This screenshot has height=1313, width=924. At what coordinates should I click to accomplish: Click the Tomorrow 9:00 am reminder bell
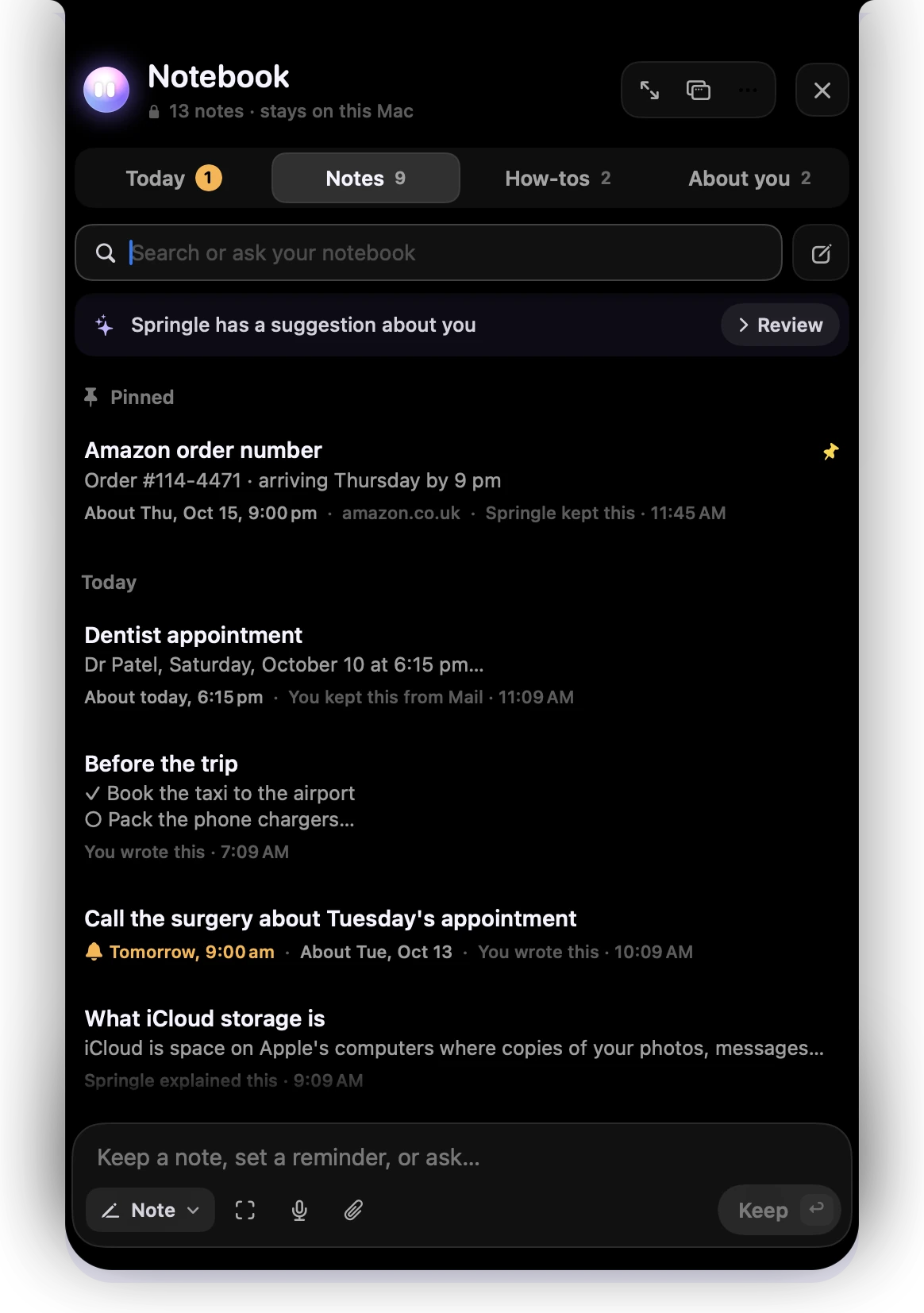coord(94,952)
